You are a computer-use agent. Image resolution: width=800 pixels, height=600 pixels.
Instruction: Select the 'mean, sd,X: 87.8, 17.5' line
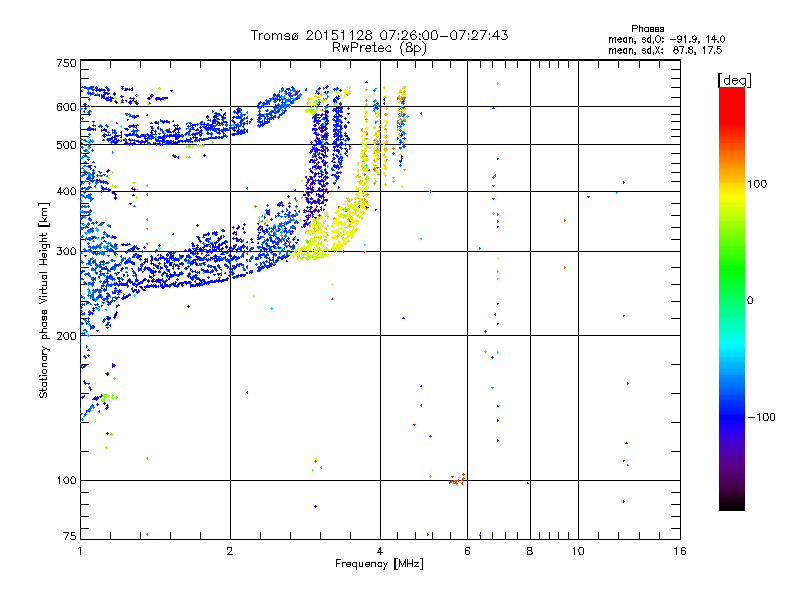click(665, 50)
